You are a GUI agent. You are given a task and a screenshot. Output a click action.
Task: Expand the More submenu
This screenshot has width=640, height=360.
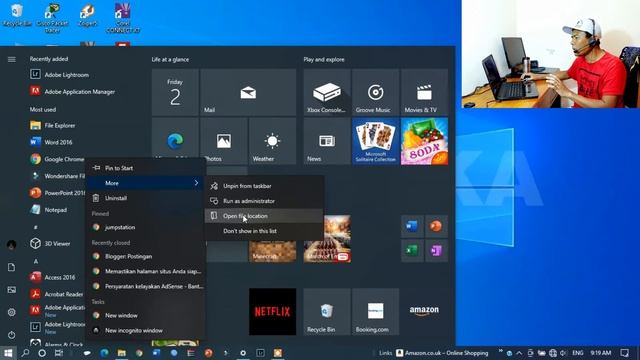146,183
